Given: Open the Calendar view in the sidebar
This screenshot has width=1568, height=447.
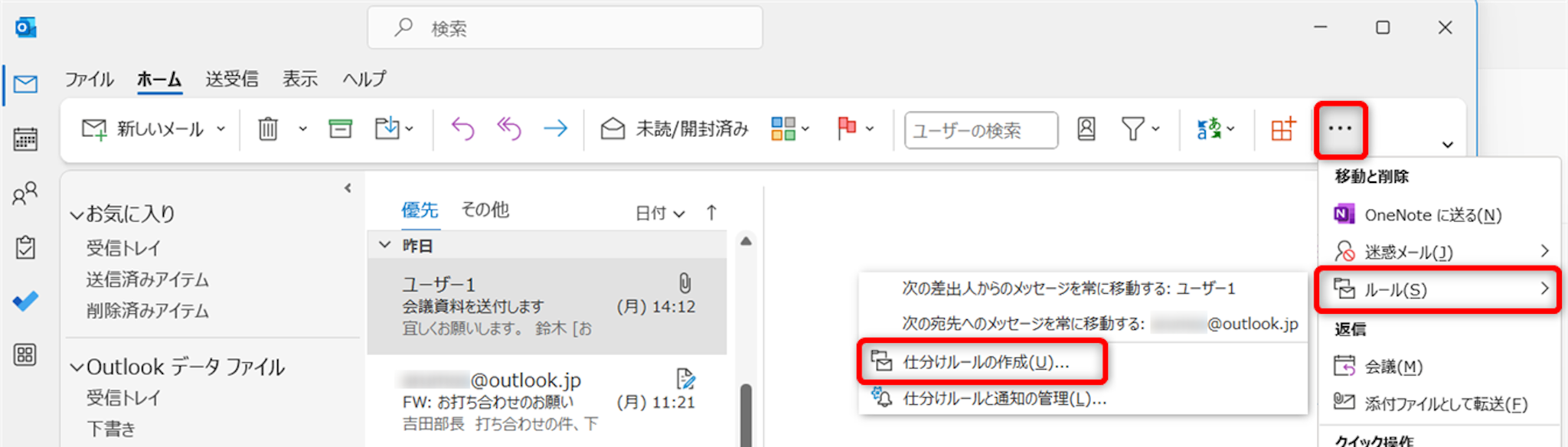Looking at the screenshot, I should [25, 139].
